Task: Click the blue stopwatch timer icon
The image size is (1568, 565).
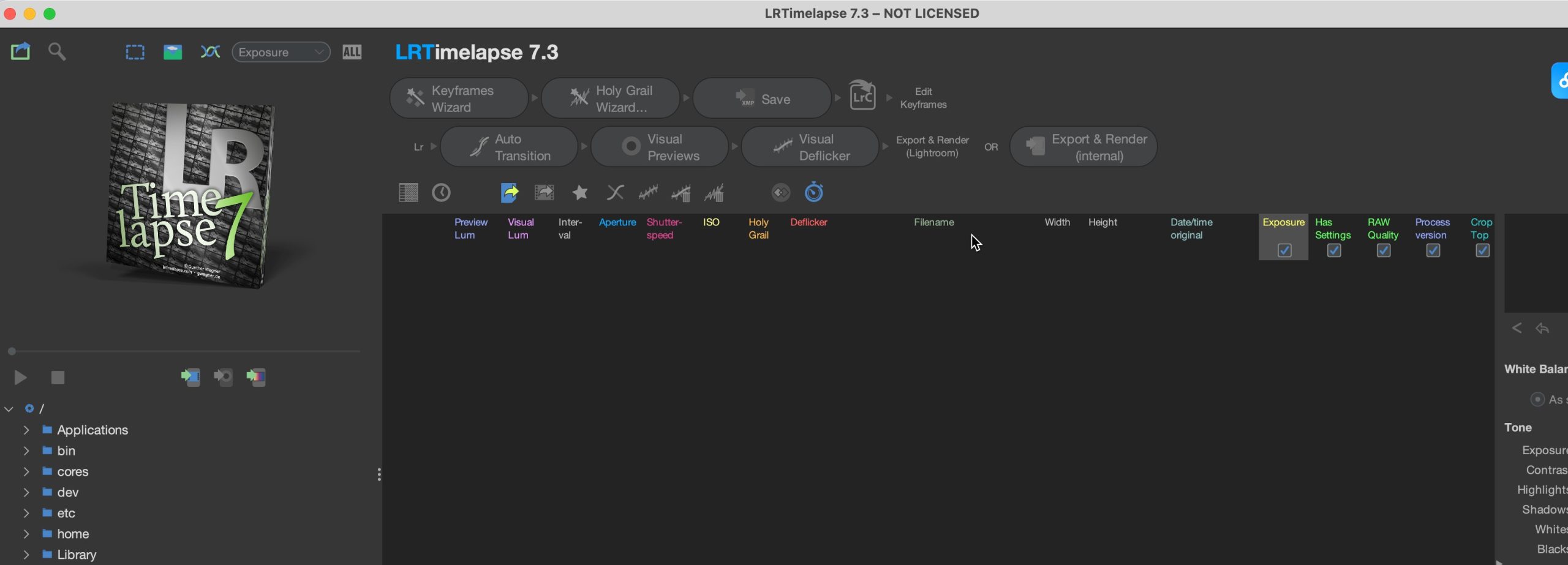Action: 814,192
